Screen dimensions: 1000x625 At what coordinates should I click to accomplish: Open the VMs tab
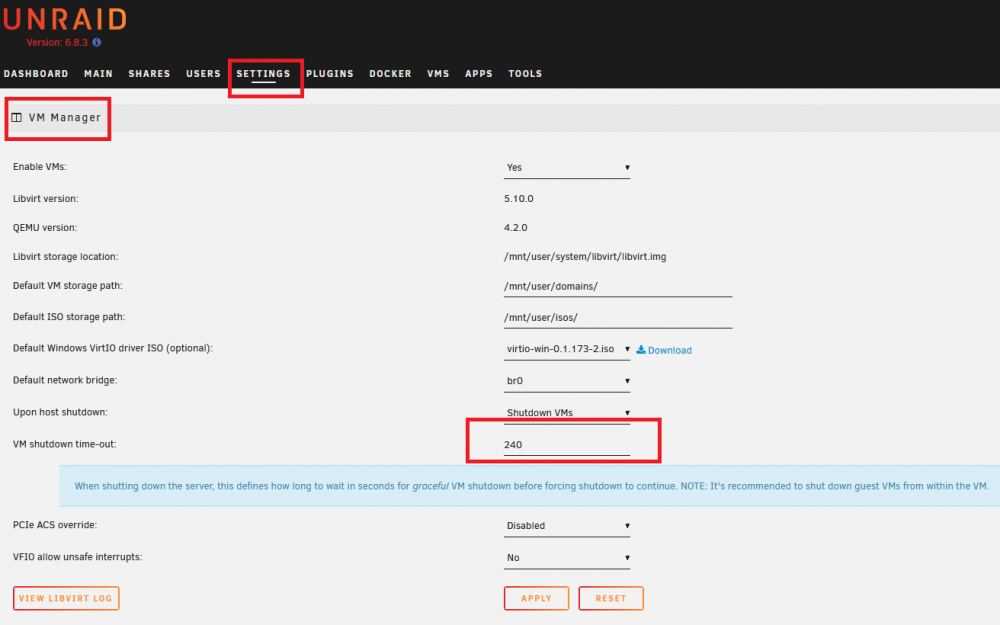438,74
